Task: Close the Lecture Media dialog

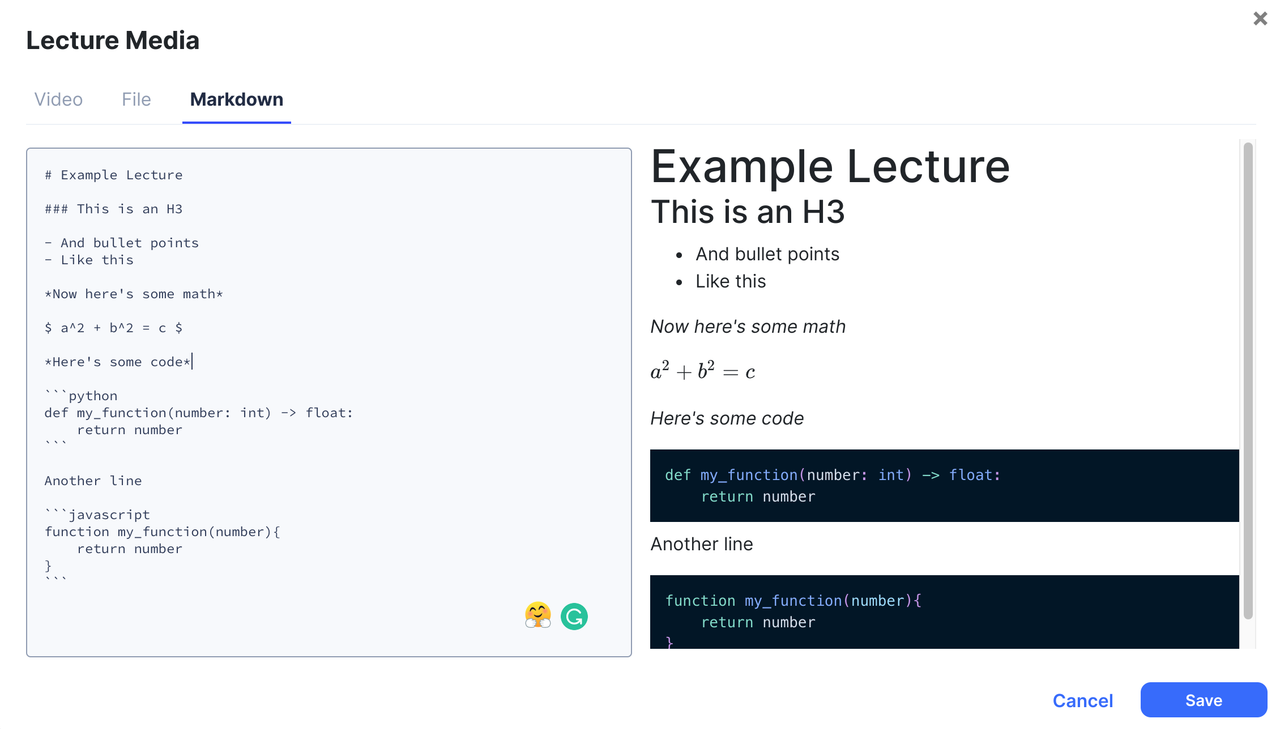Action: click(1260, 18)
